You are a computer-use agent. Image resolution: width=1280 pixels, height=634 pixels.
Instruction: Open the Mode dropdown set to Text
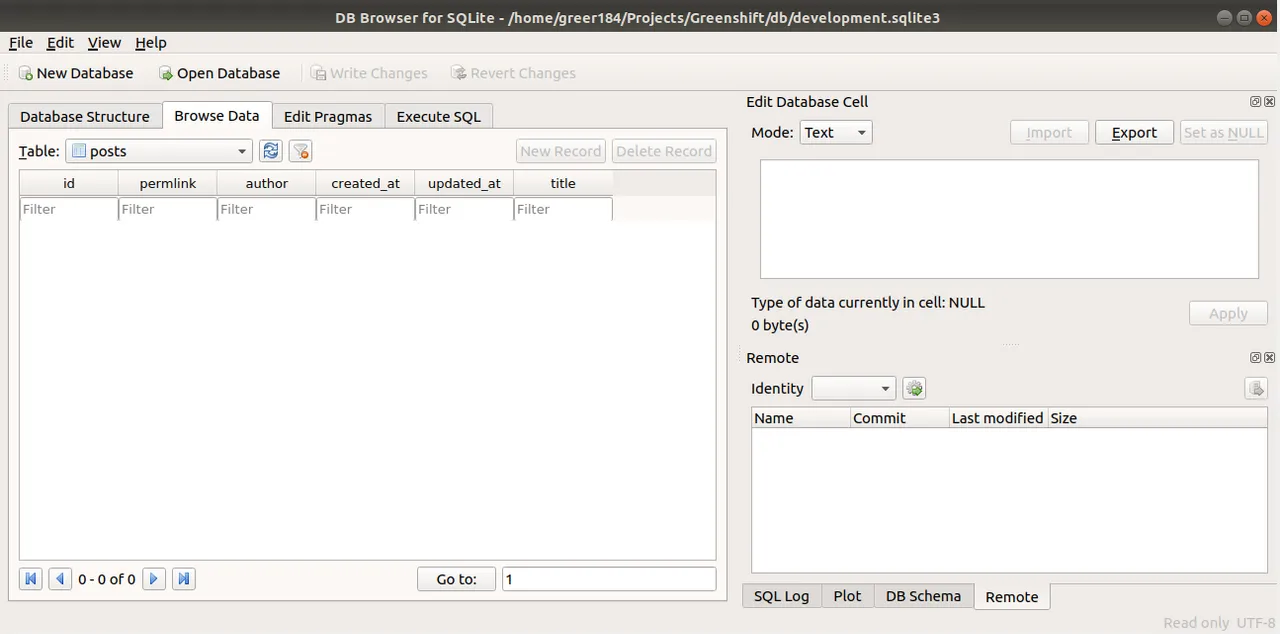(x=836, y=132)
